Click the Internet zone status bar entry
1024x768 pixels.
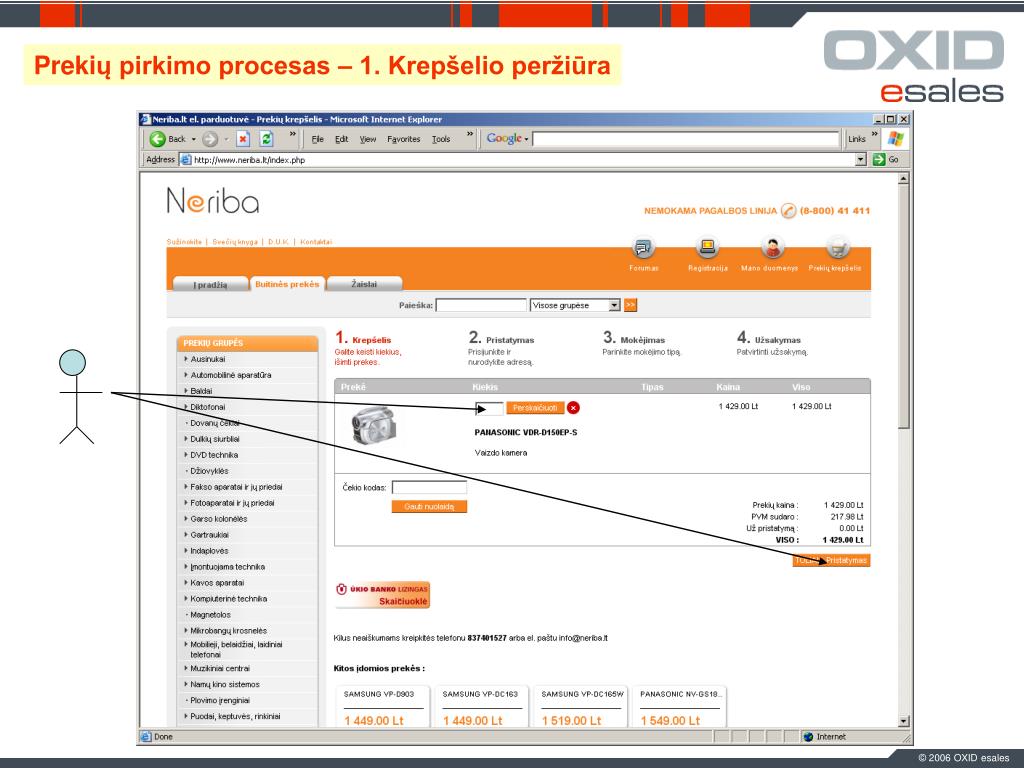point(824,737)
